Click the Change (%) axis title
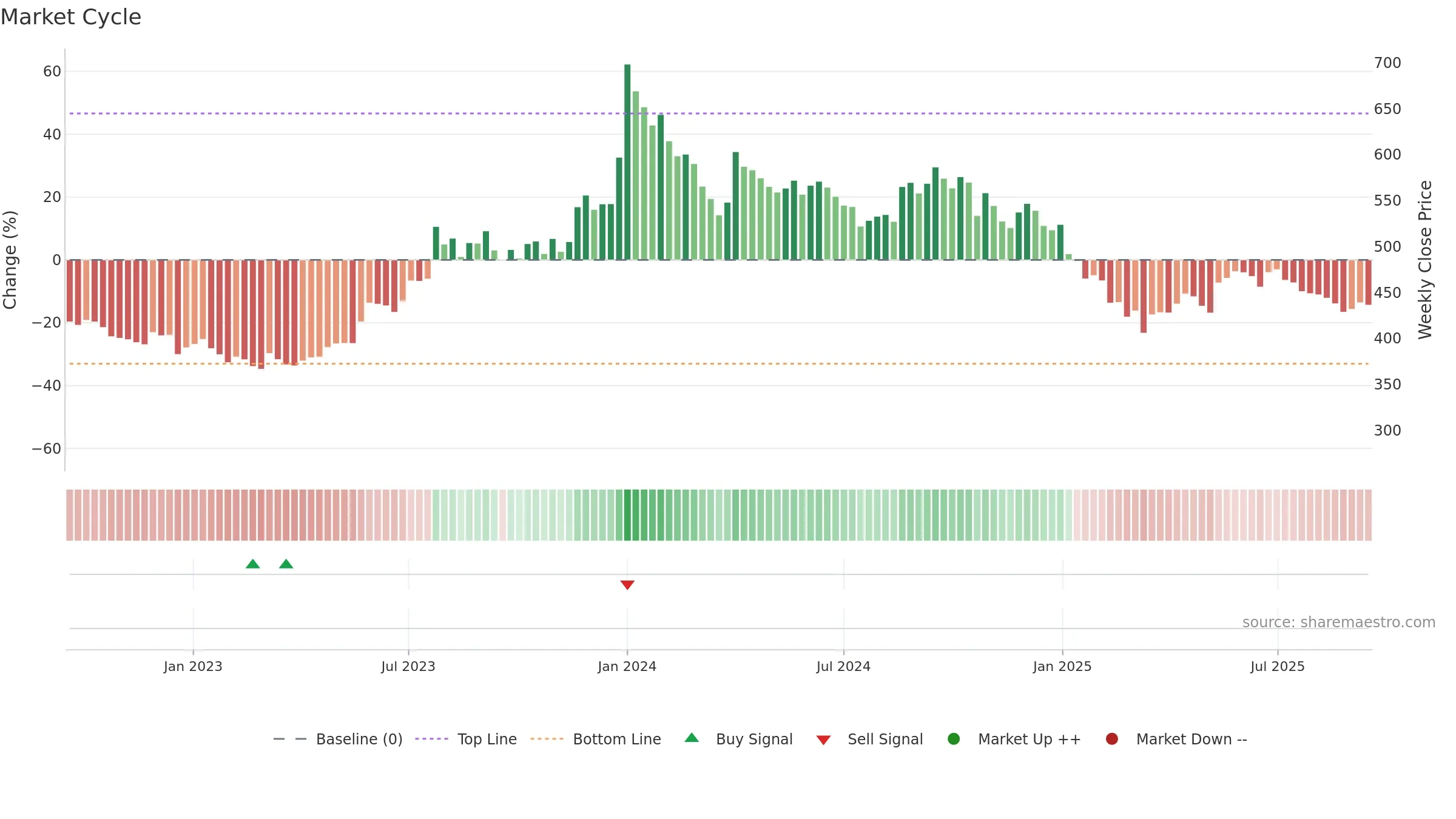 coord(10,260)
